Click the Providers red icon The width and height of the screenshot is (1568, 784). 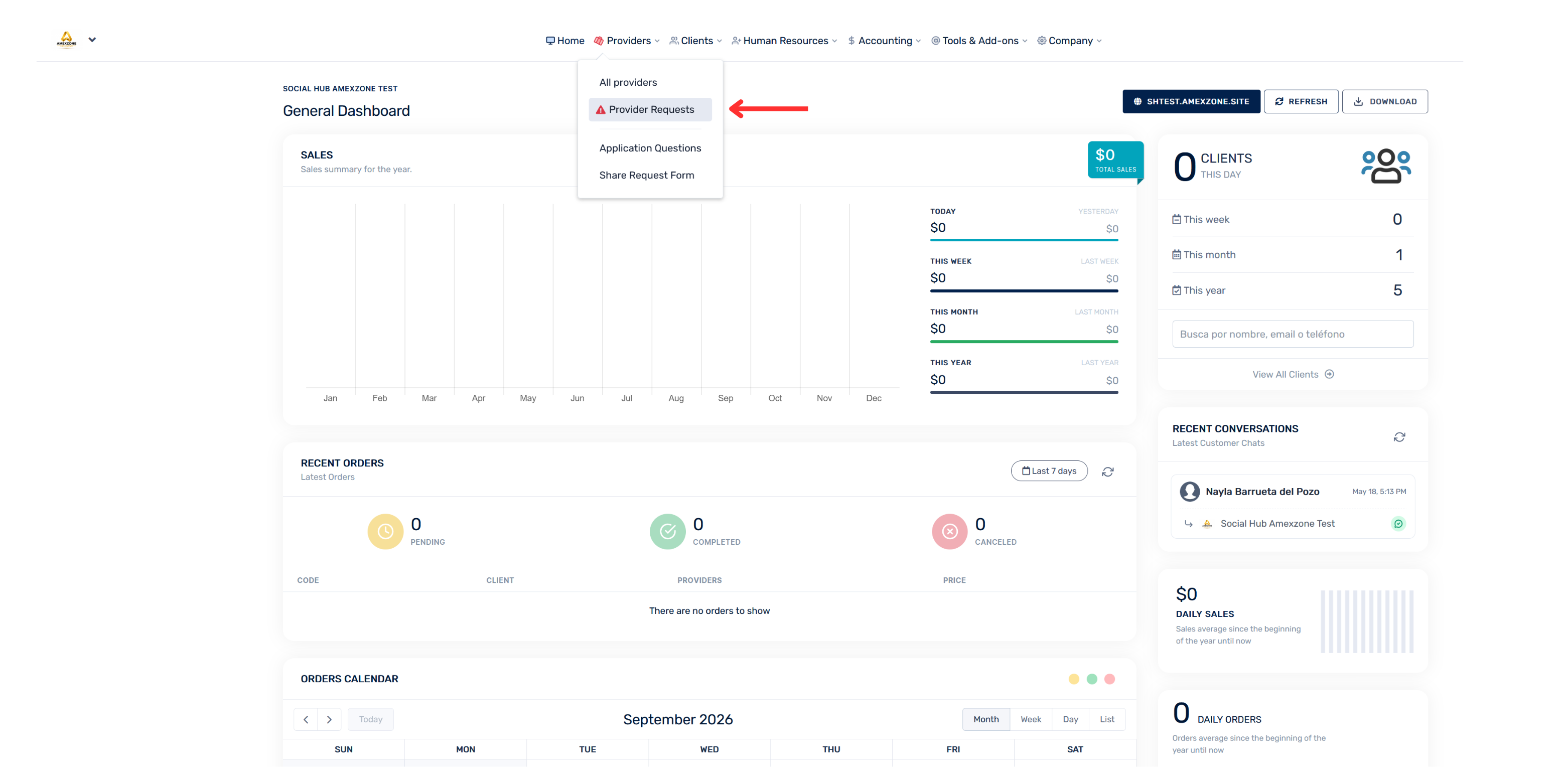coord(599,41)
